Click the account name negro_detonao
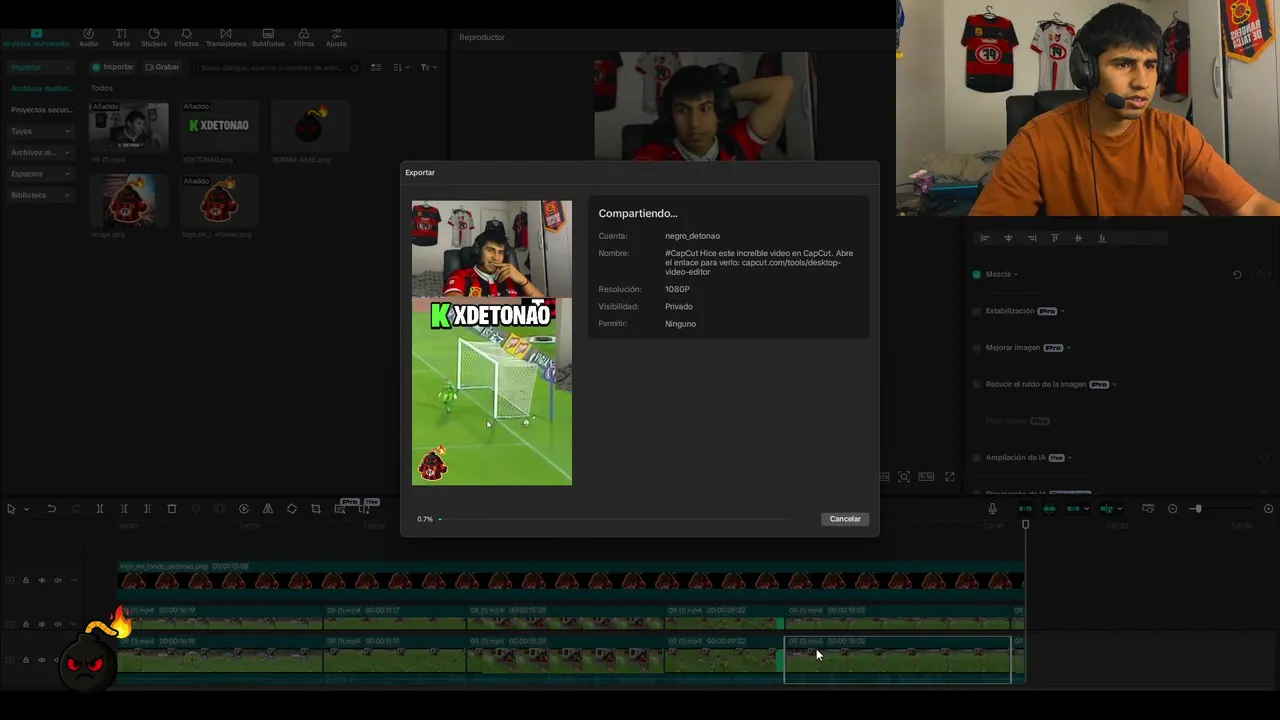Viewport: 1280px width, 720px height. tap(692, 236)
